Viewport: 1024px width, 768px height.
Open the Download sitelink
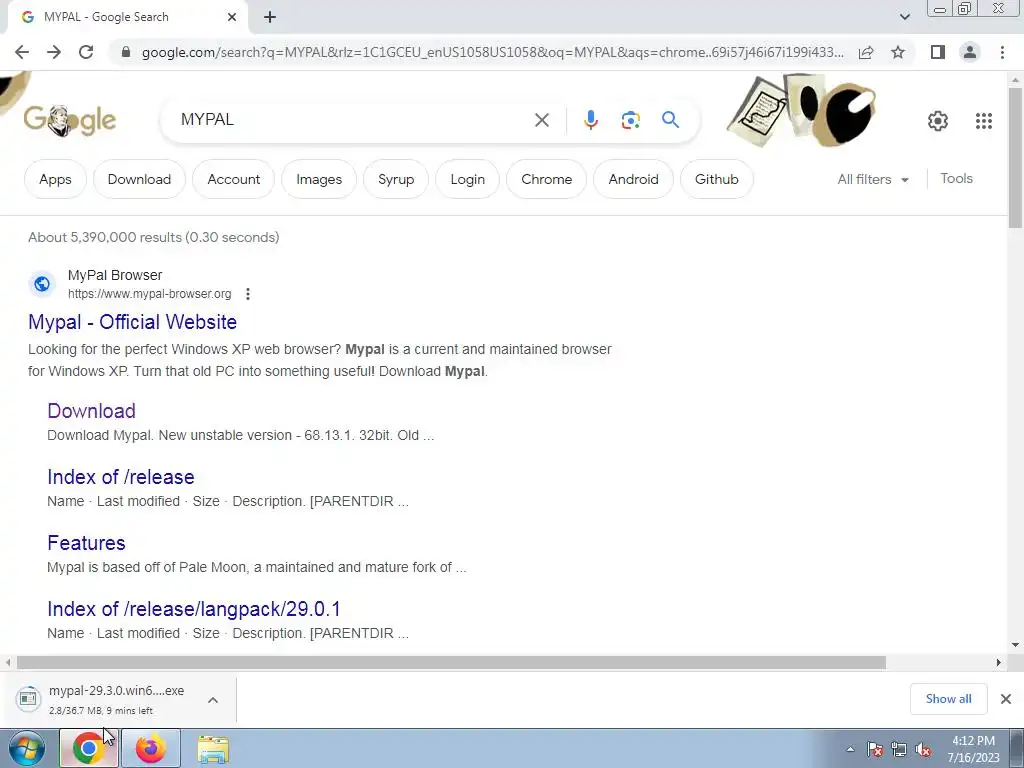[91, 411]
